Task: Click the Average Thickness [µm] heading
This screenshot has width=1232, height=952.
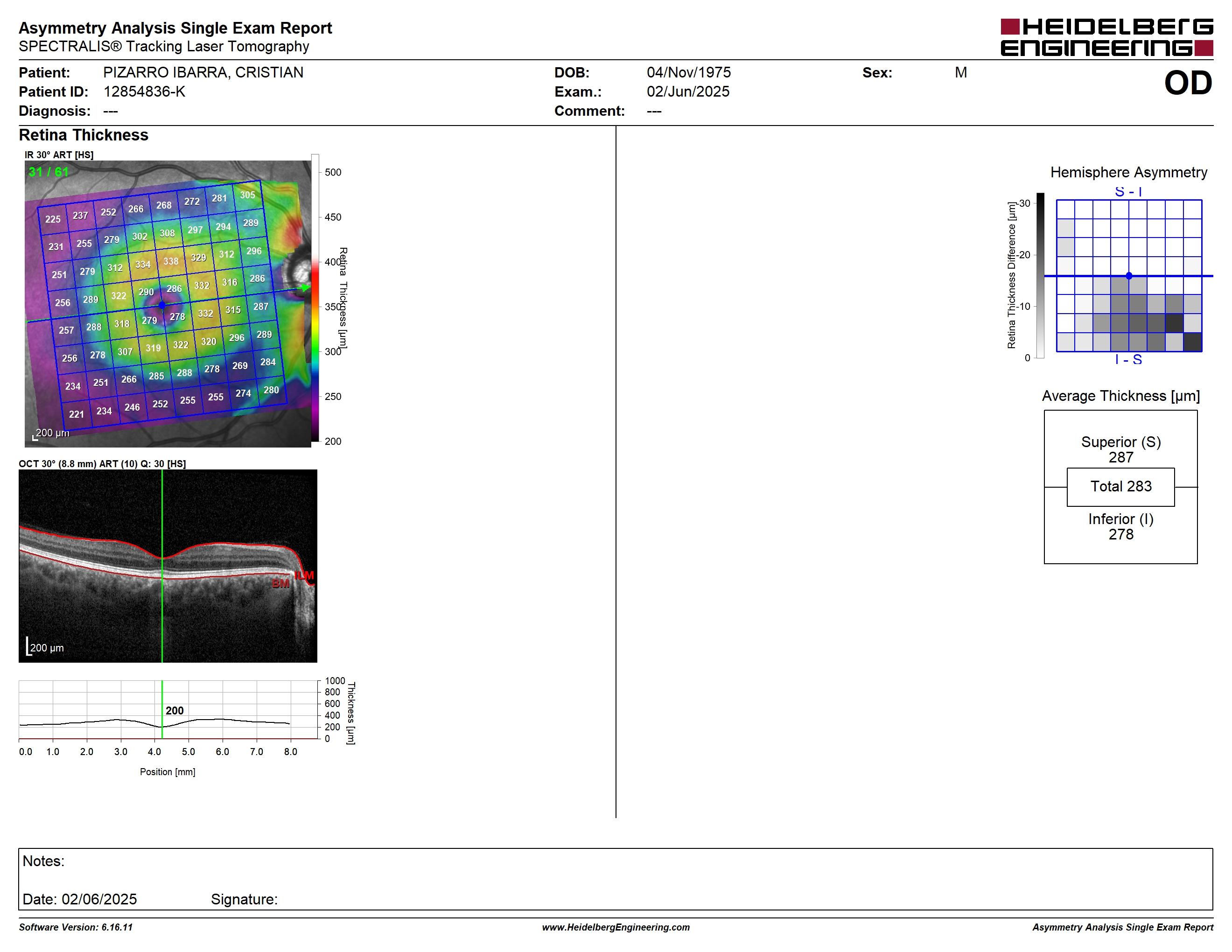Action: click(1121, 396)
